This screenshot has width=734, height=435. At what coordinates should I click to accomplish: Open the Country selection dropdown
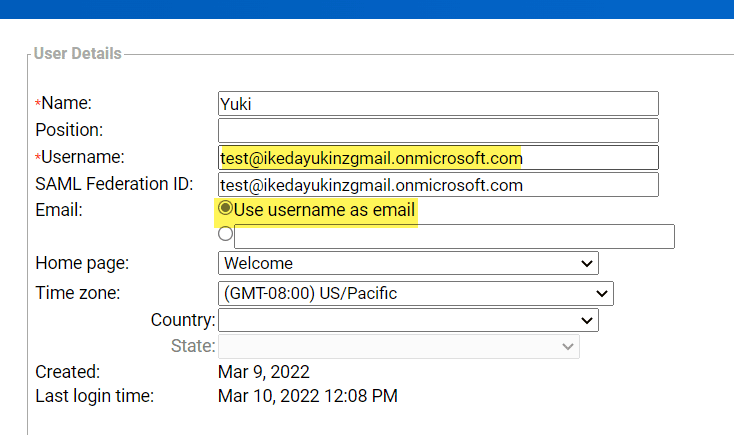point(408,320)
